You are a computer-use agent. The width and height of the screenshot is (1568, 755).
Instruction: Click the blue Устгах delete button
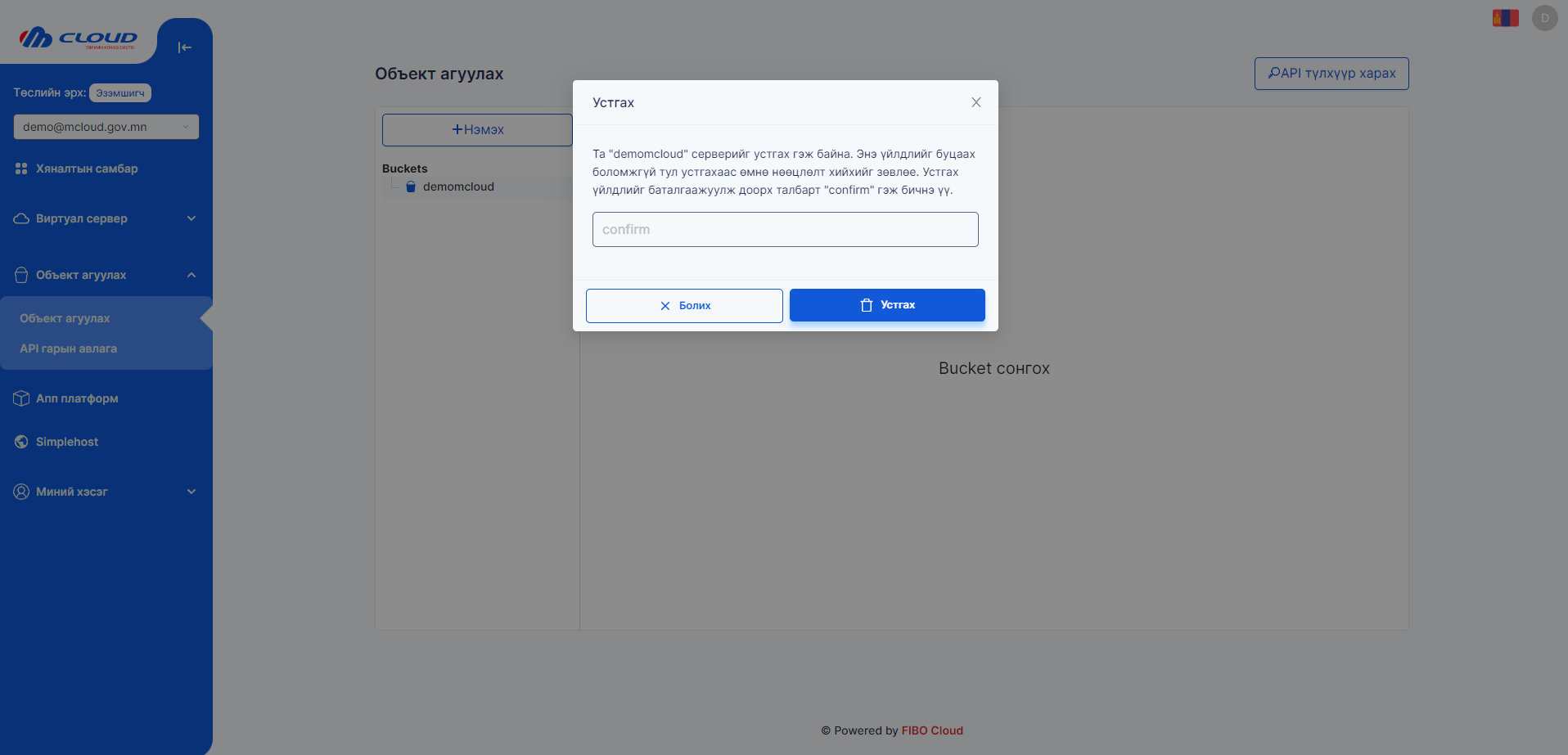(887, 305)
